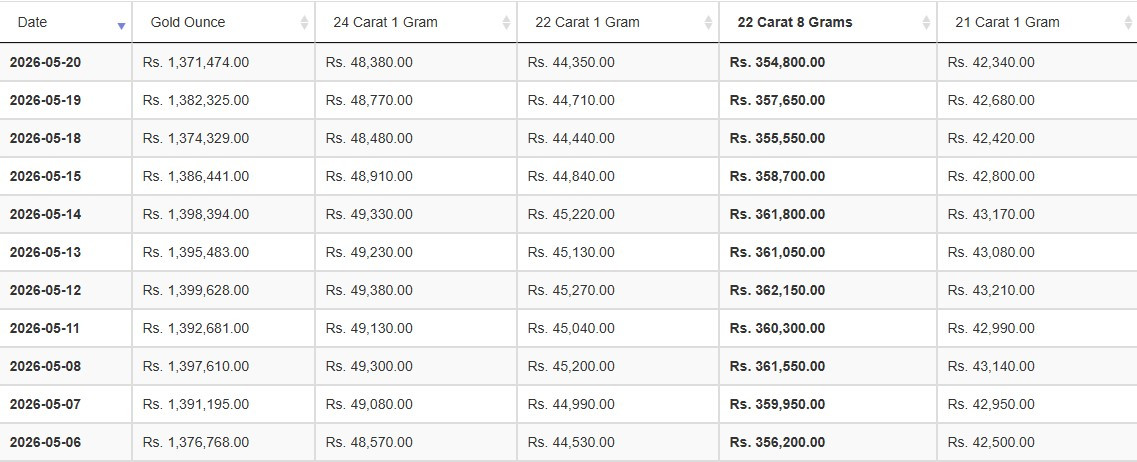Click the 22 Carat 8 Grams sort arrows
This screenshot has width=1137, height=462.
926,22
